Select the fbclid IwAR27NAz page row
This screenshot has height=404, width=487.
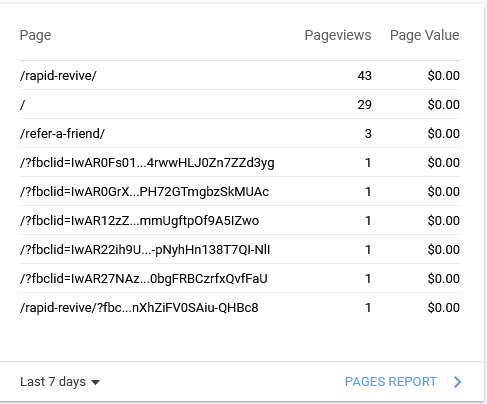[240, 278]
